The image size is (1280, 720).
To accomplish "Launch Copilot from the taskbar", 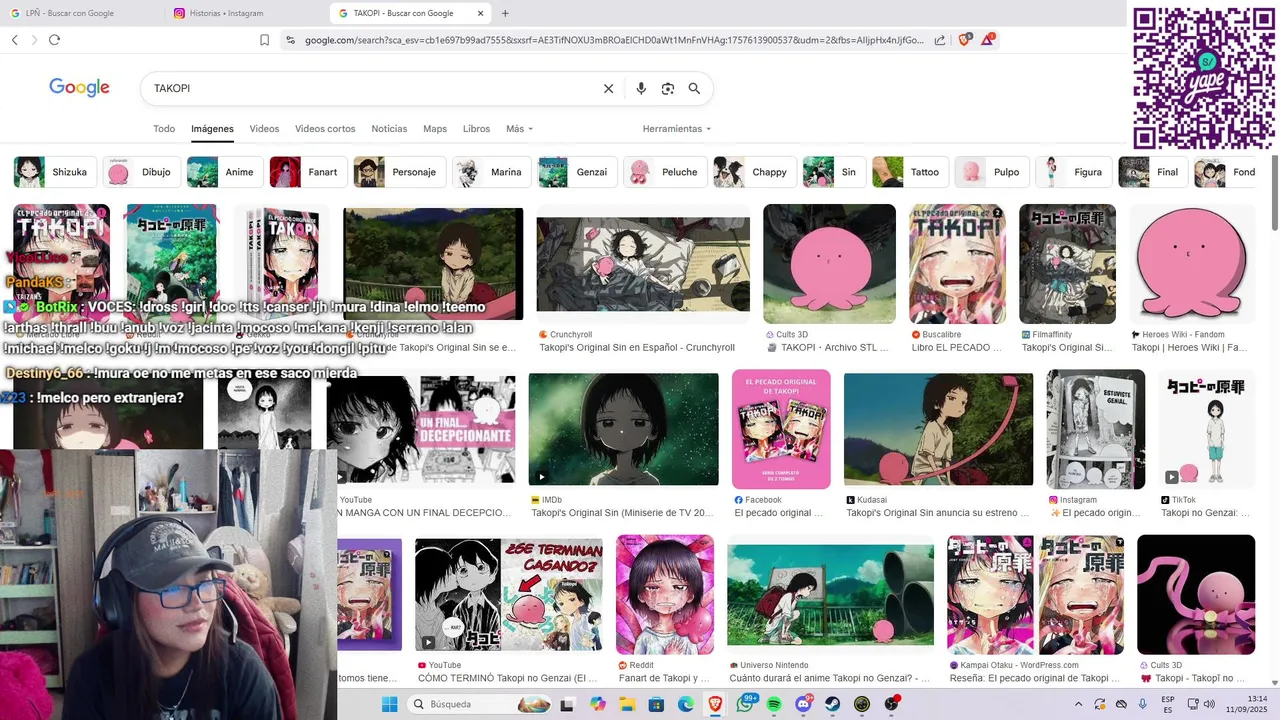I will (x=598, y=704).
